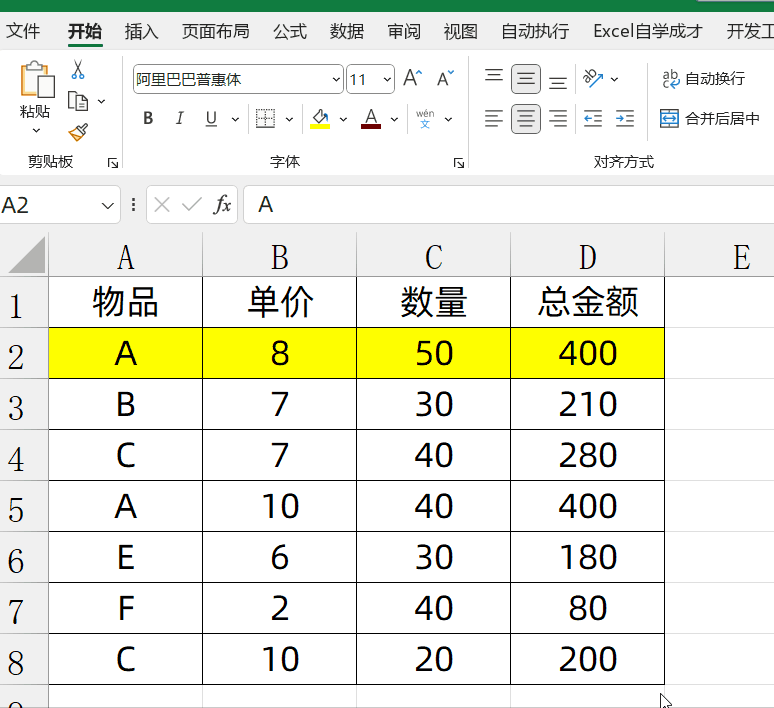Open clipboard group dialog launcher
The image size is (774, 708).
coord(113,163)
